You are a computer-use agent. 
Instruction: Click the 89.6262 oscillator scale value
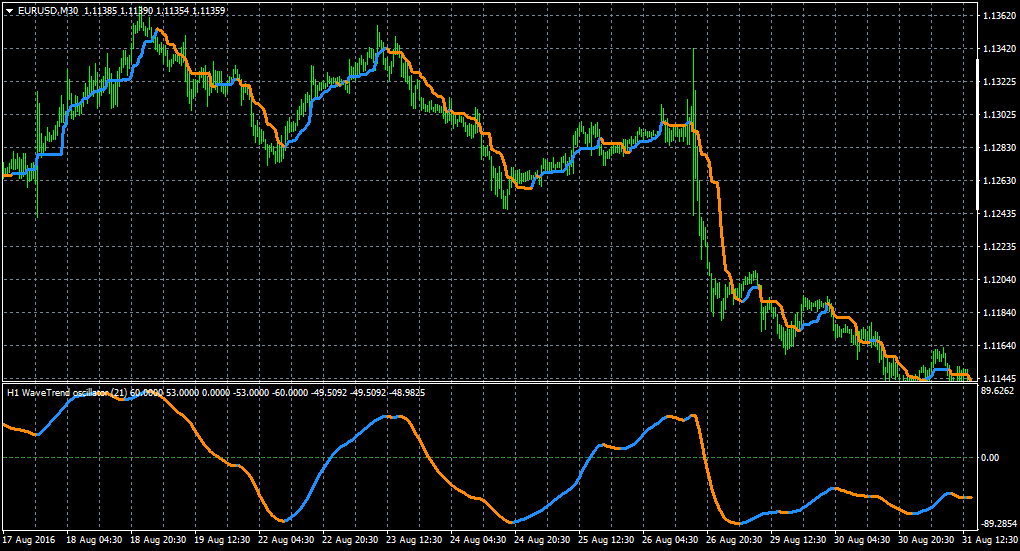[x=998, y=391]
